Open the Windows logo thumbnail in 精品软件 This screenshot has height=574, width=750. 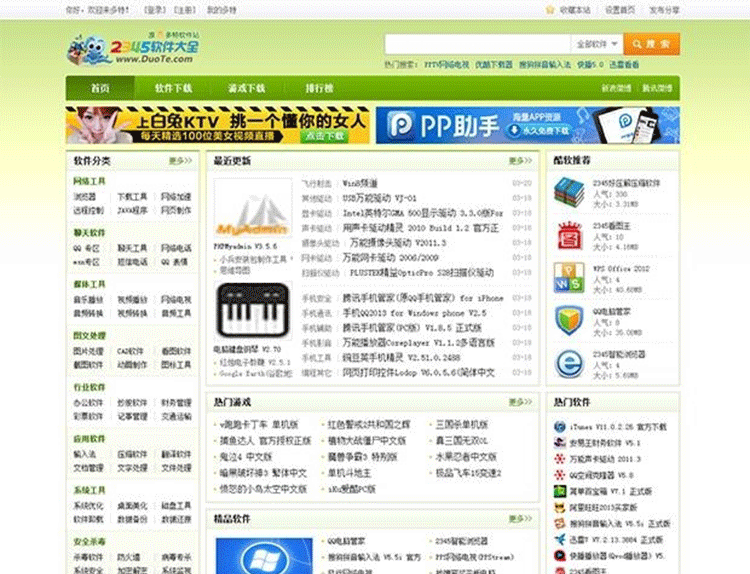coord(264,556)
